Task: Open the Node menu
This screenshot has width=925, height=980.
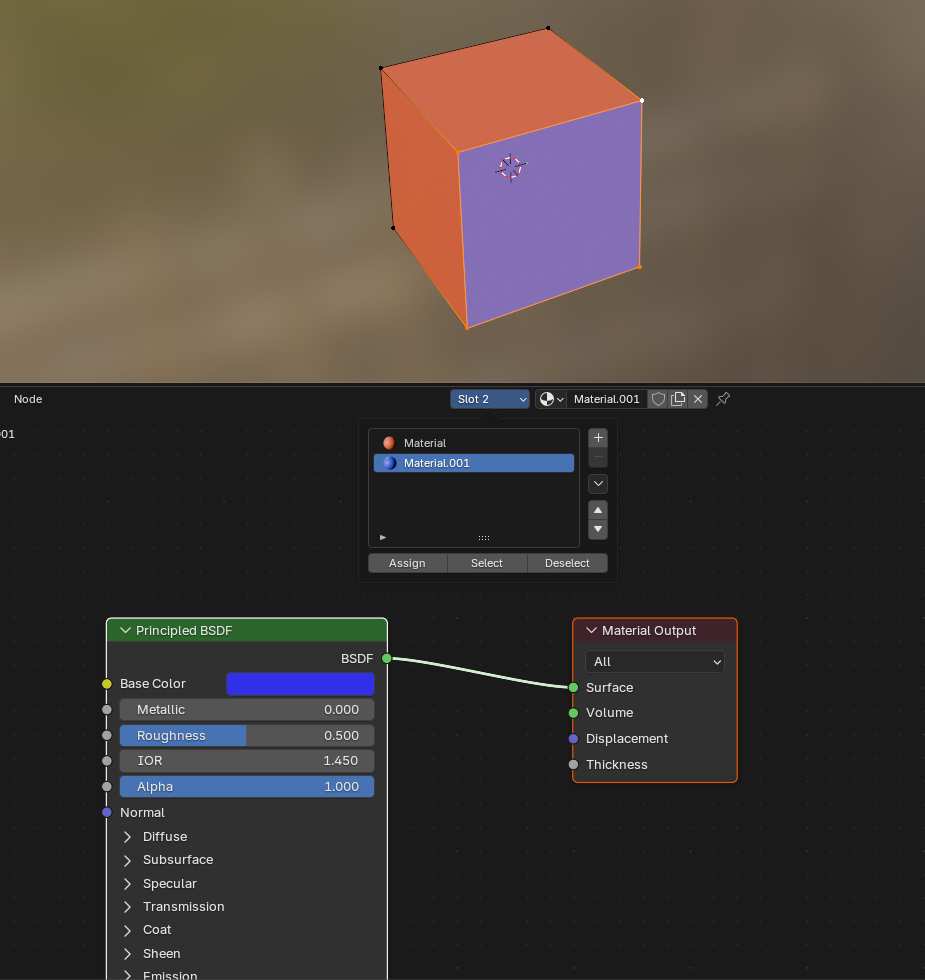Action: pos(28,399)
